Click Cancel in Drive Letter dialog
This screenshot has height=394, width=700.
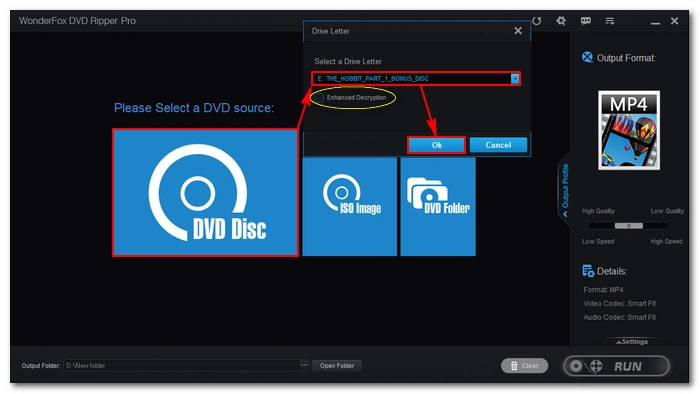pyautogui.click(x=498, y=145)
